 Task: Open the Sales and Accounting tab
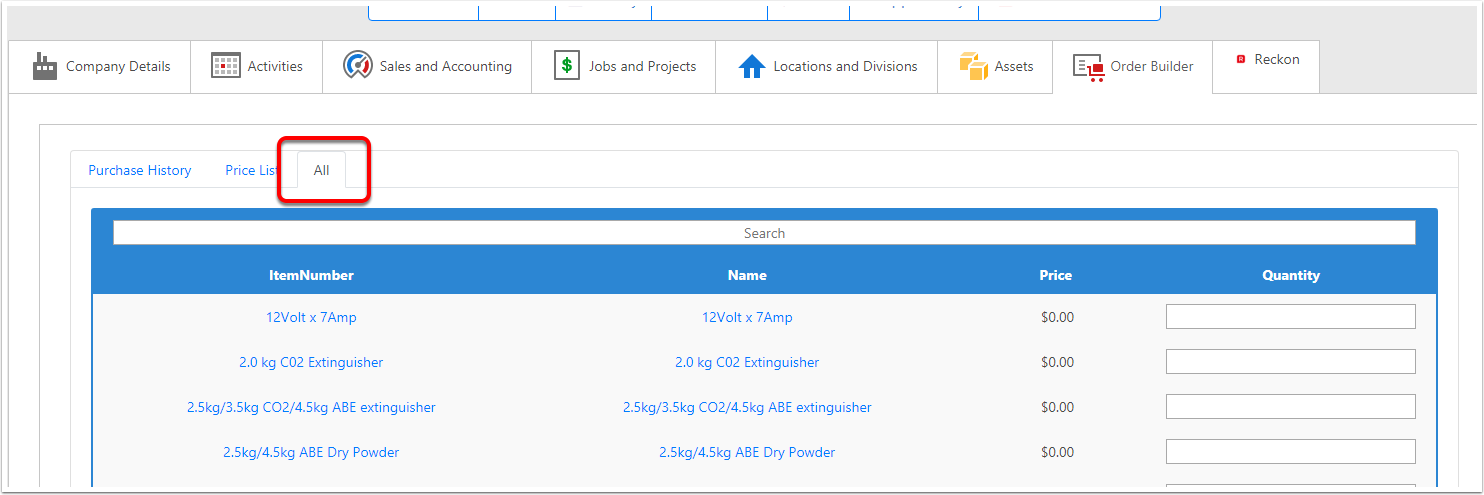click(427, 67)
